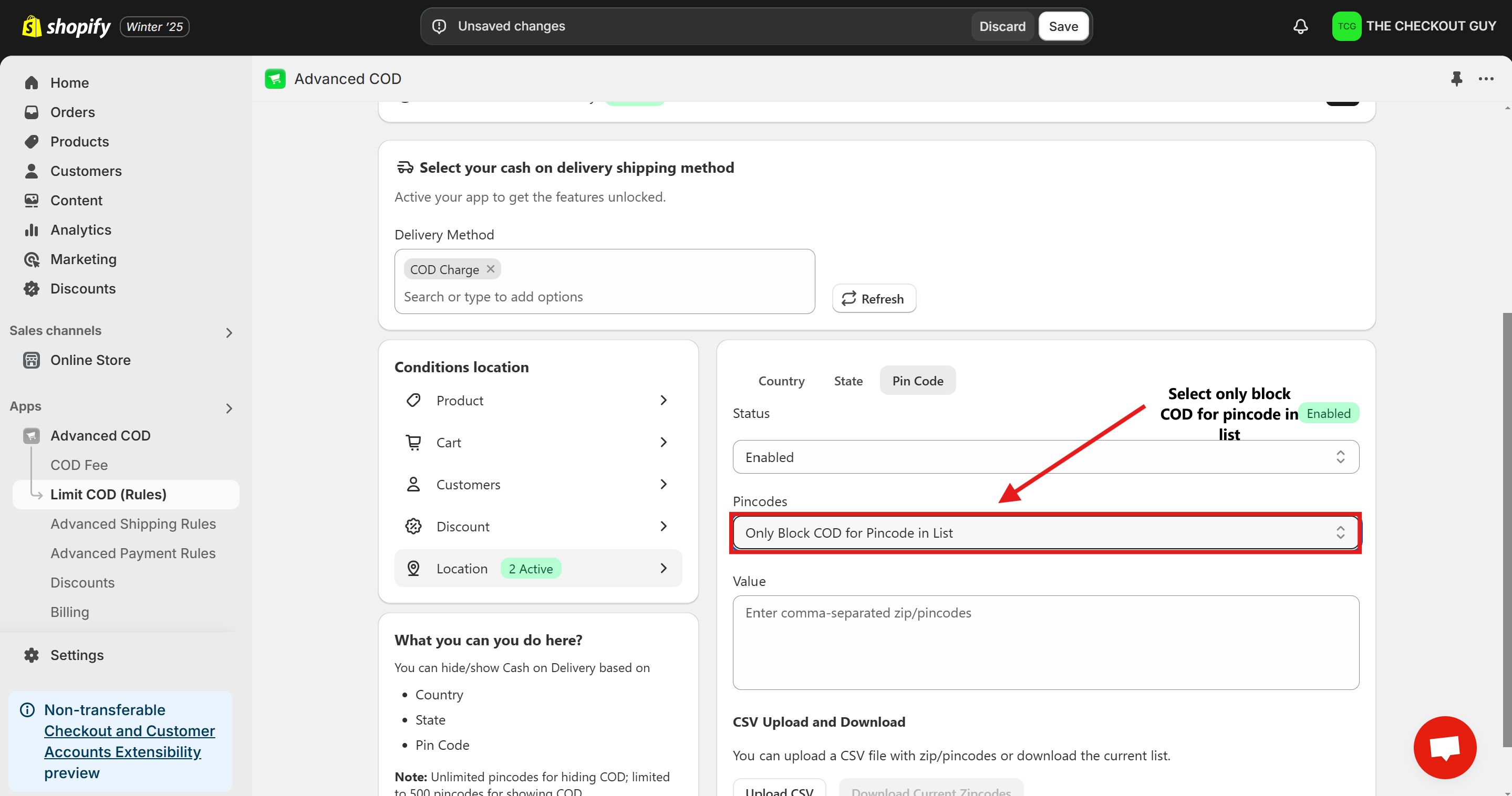Select Limit COD (Rules) item
Image resolution: width=1512 pixels, height=796 pixels.
[x=126, y=494]
